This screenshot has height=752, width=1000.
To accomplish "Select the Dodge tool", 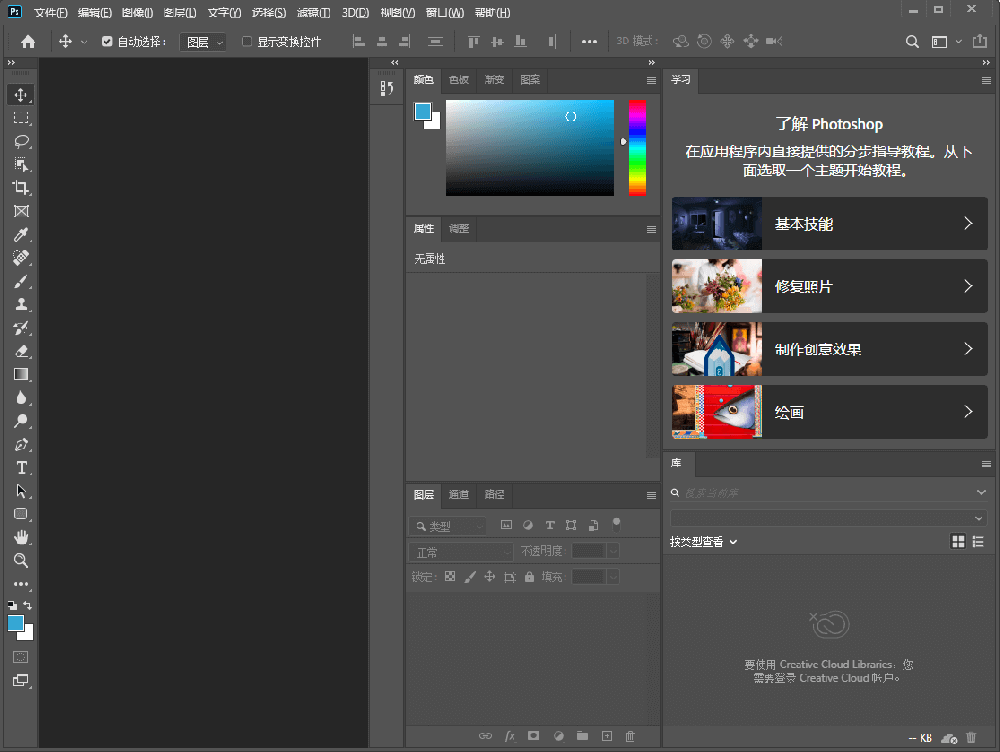I will click(21, 421).
